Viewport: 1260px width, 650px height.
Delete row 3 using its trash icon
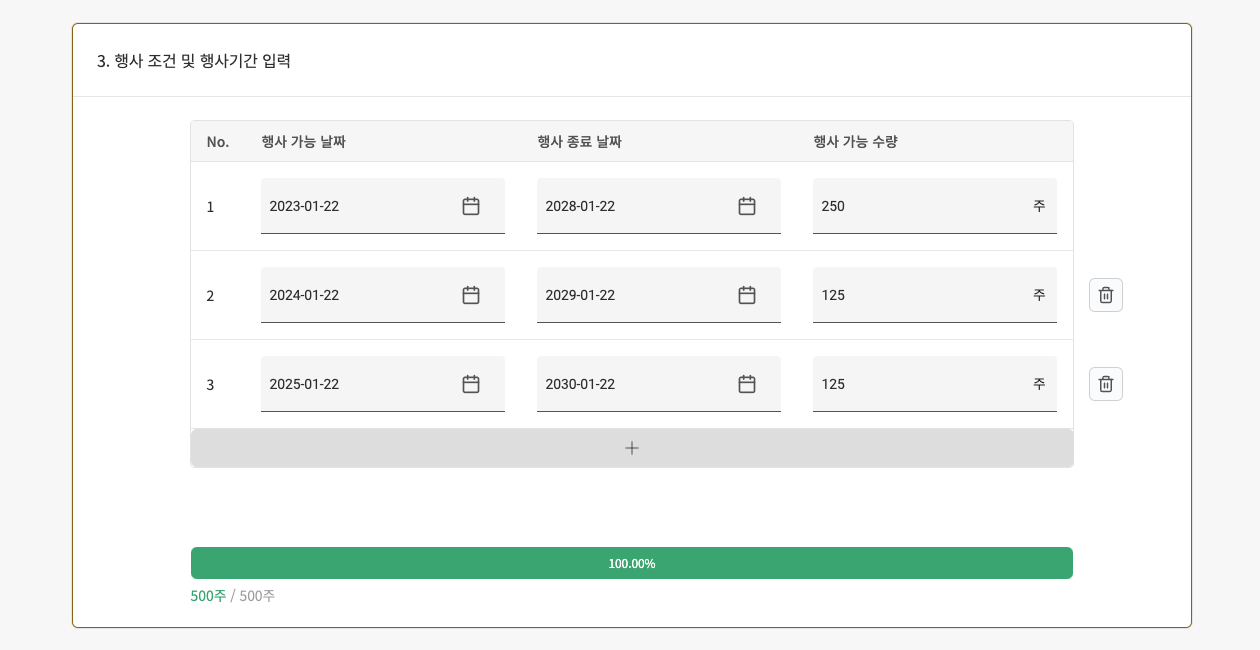tap(1105, 384)
